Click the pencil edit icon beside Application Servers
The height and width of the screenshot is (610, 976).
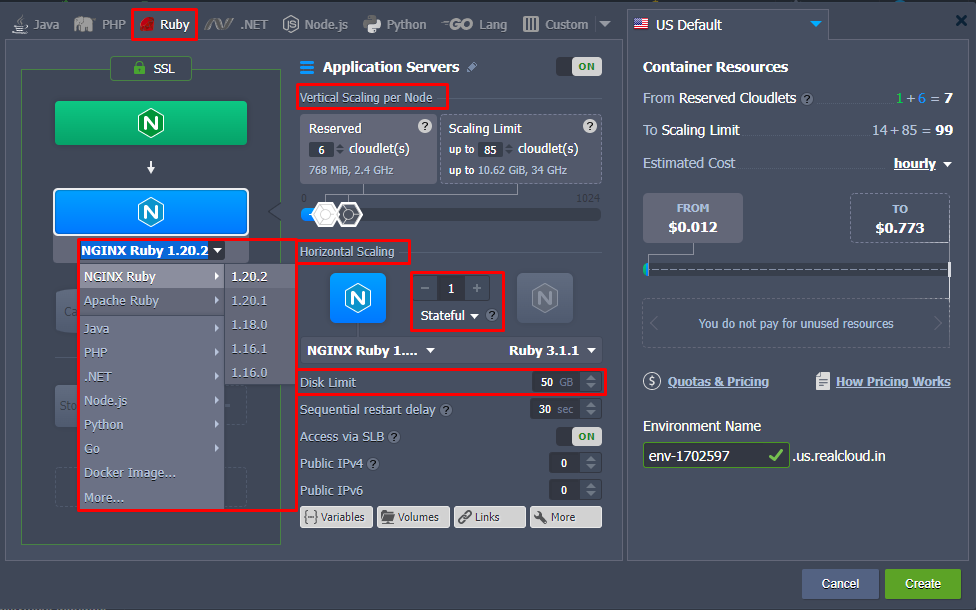click(472, 67)
